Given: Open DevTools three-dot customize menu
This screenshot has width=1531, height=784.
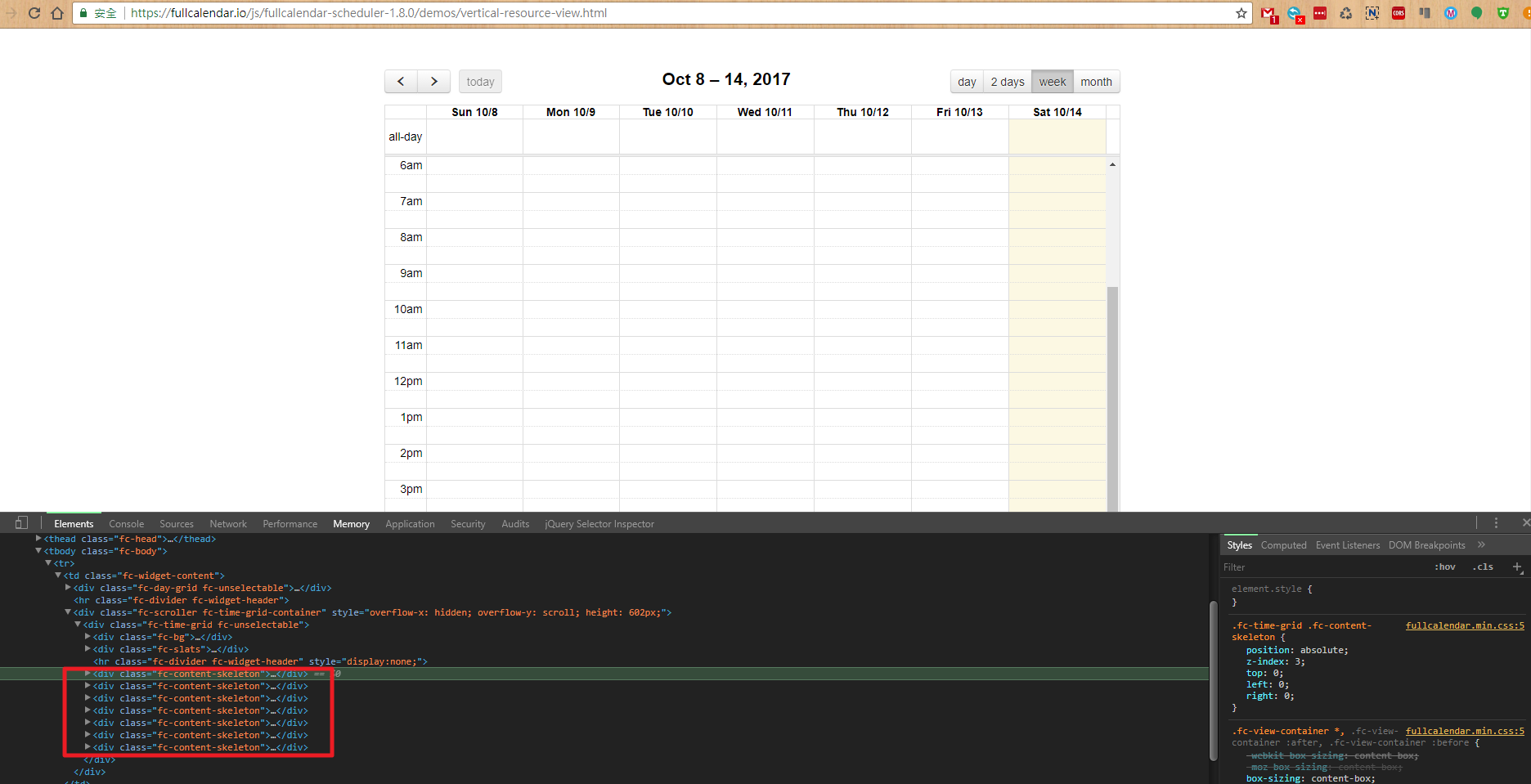Looking at the screenshot, I should [x=1497, y=523].
